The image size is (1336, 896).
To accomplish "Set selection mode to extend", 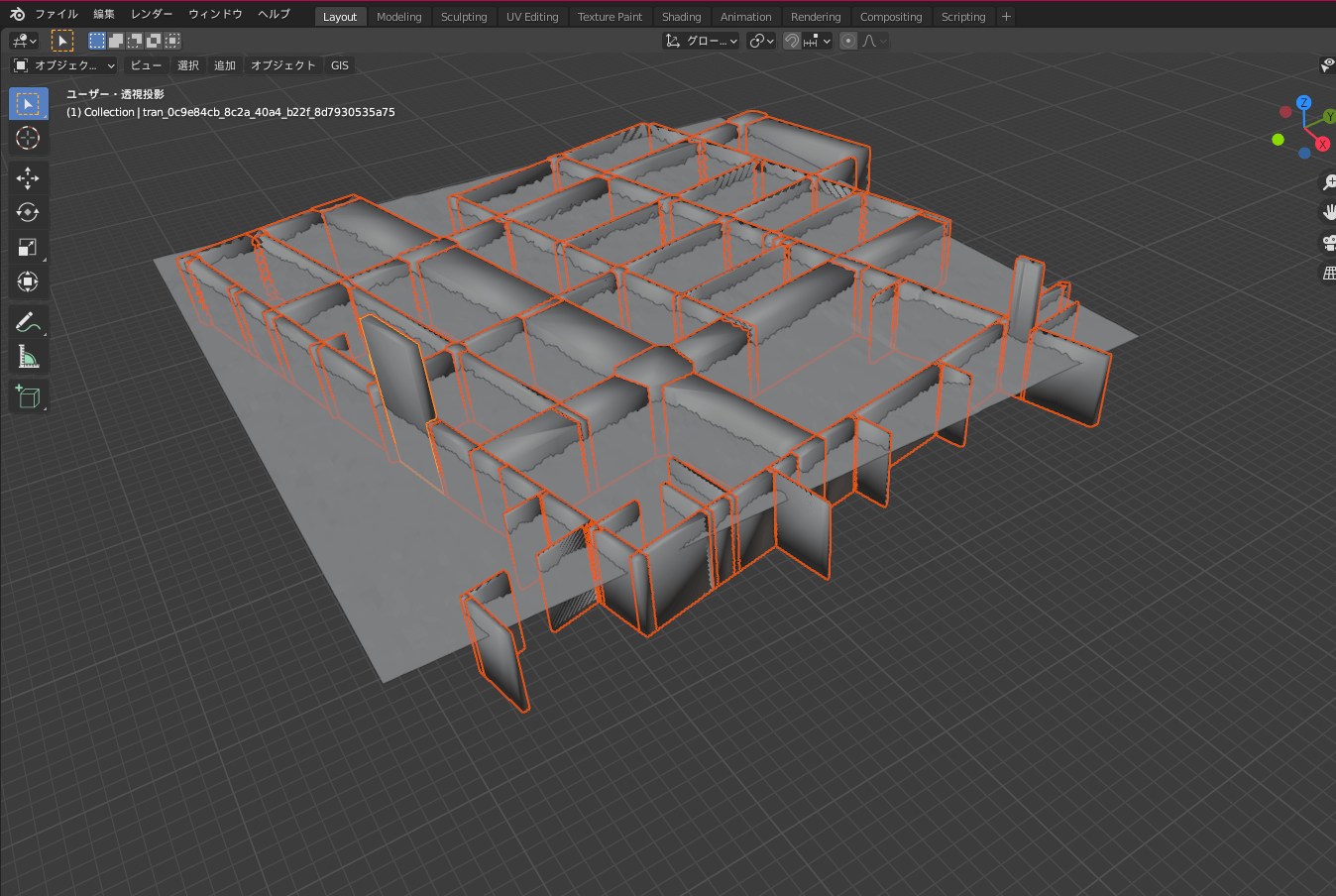I will point(116,41).
